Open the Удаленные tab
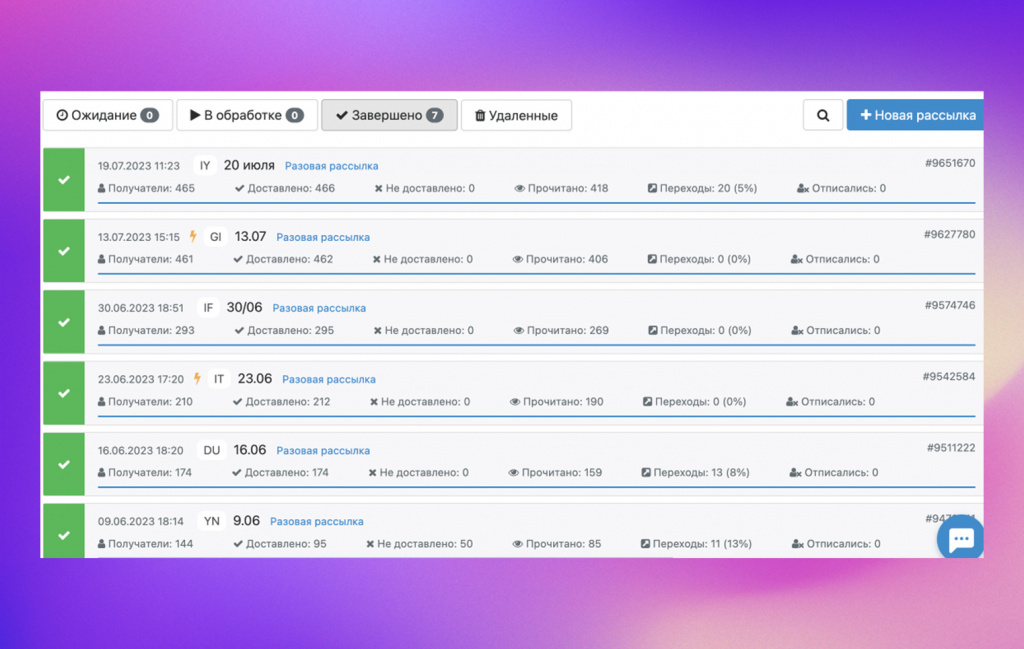The height and width of the screenshot is (649, 1024). pyautogui.click(x=516, y=116)
